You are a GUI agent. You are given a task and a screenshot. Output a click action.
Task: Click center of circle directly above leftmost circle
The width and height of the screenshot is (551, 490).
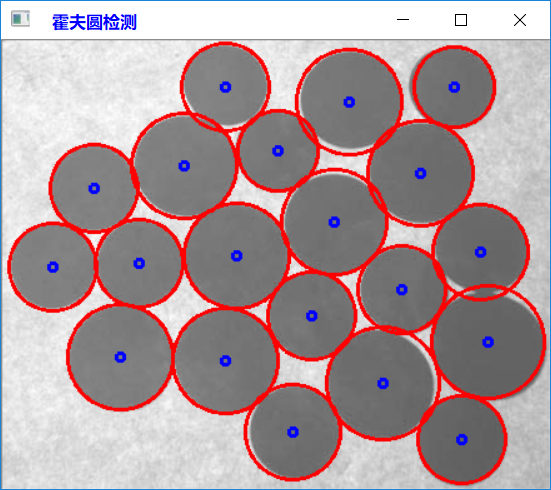tap(94, 188)
